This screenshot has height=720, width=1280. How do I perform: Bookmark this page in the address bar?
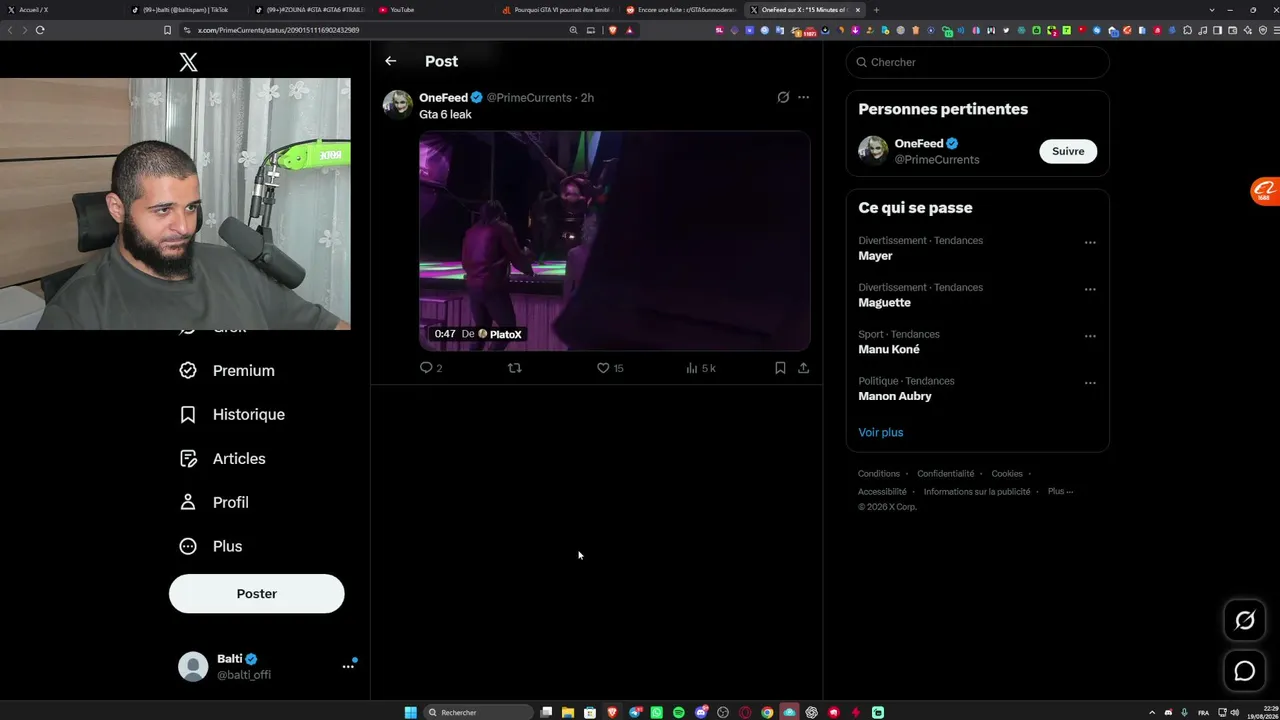click(167, 30)
